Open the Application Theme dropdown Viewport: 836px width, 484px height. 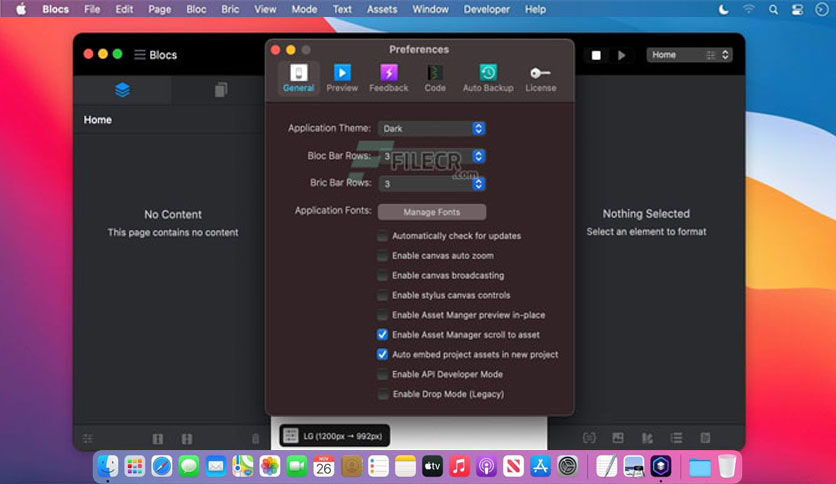(431, 128)
